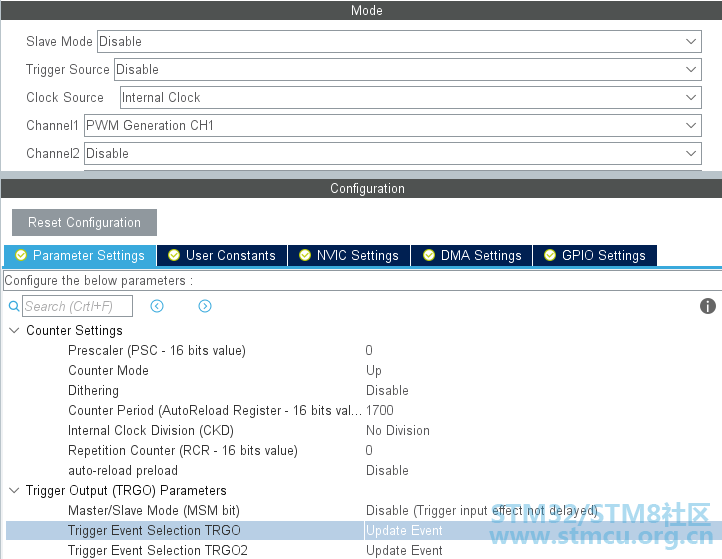
Task: Select the Counter Period value 1700
Action: point(380,411)
